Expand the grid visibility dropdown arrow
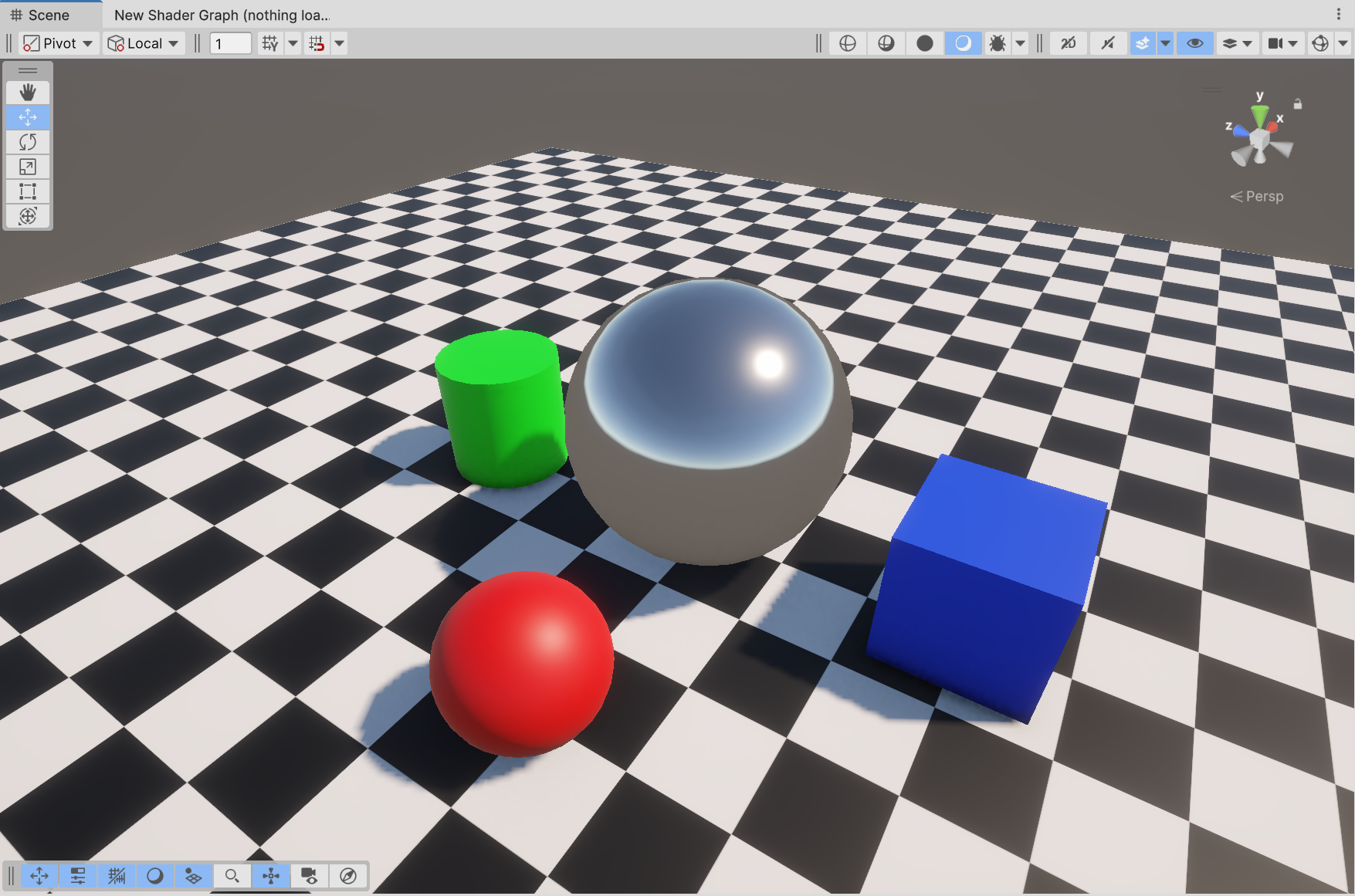This screenshot has height=896, width=1355. tap(293, 43)
